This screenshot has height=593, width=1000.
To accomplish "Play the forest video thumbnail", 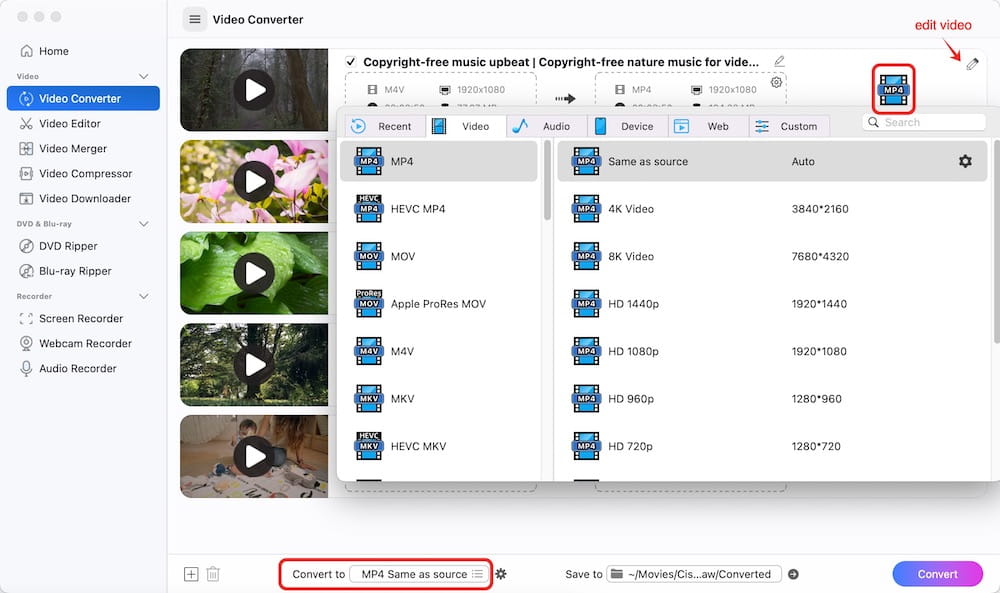I will click(x=254, y=90).
